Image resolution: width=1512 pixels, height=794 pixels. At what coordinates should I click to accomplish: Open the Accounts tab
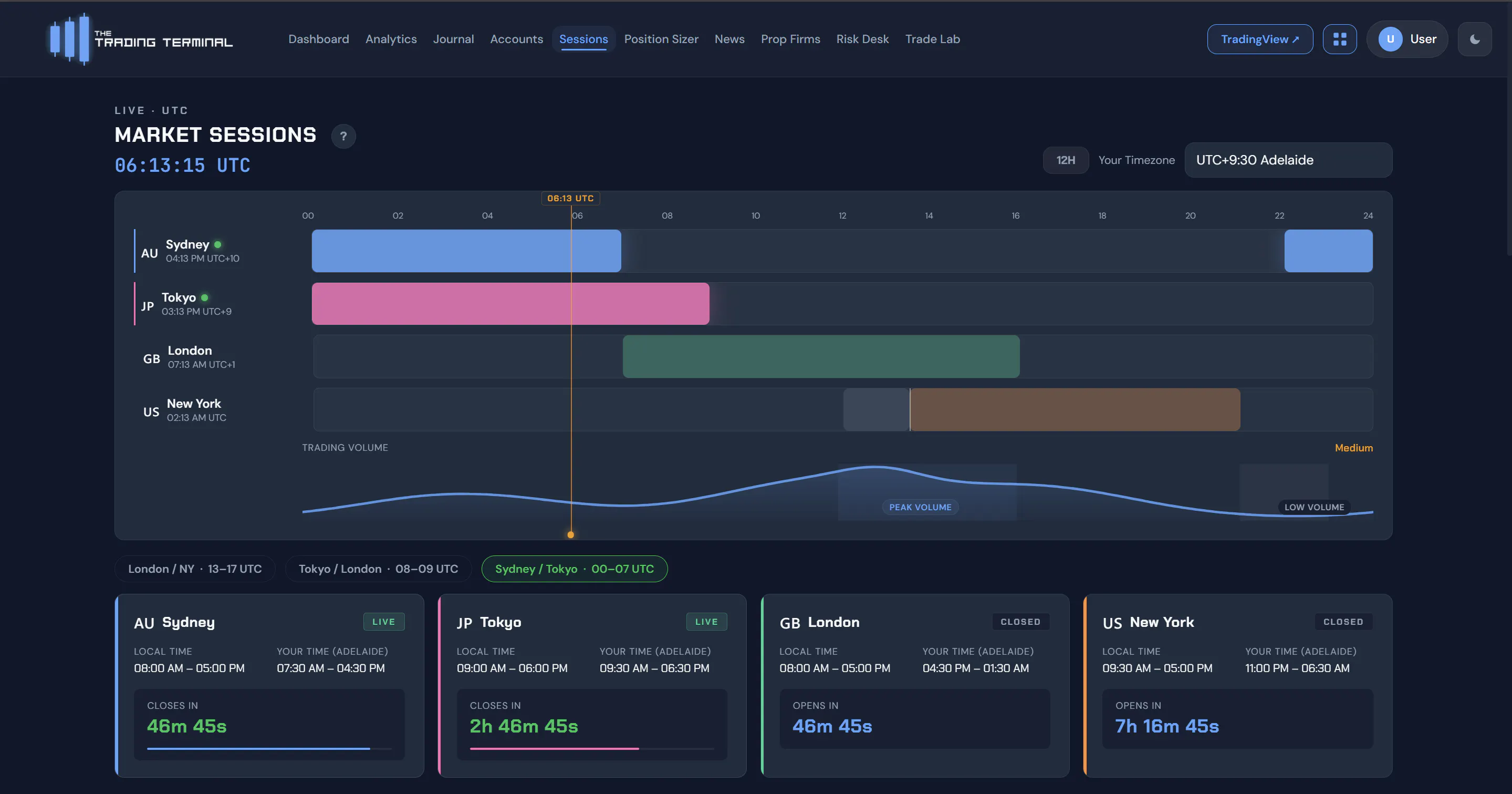pos(517,39)
